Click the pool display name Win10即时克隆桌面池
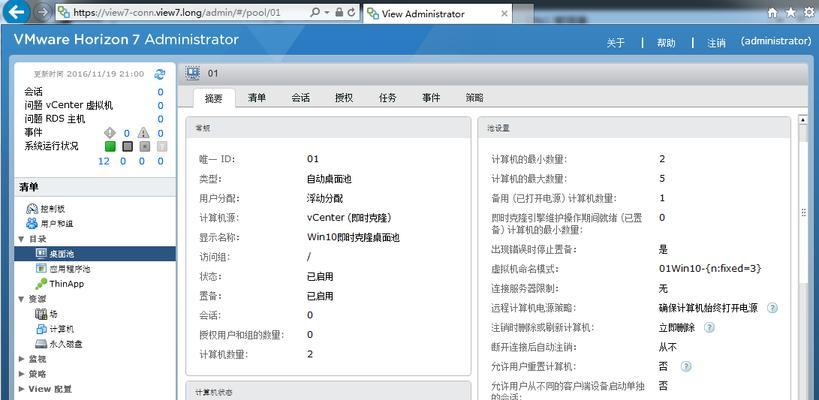 point(353,237)
